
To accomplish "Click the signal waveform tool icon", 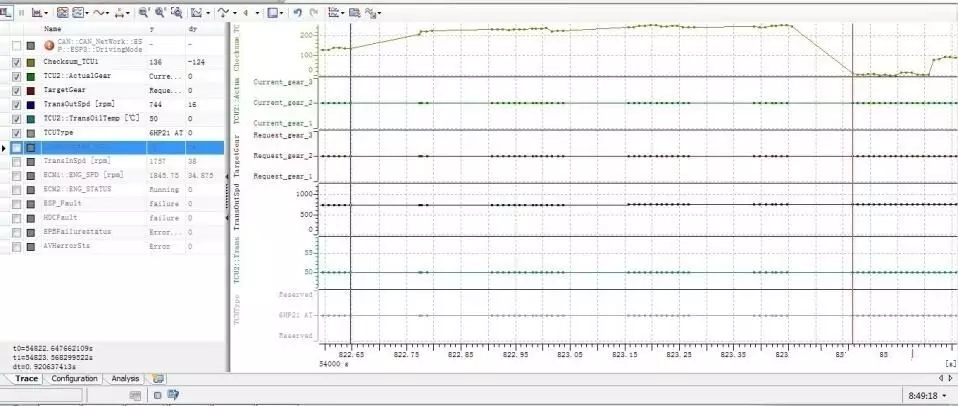I will click(97, 13).
